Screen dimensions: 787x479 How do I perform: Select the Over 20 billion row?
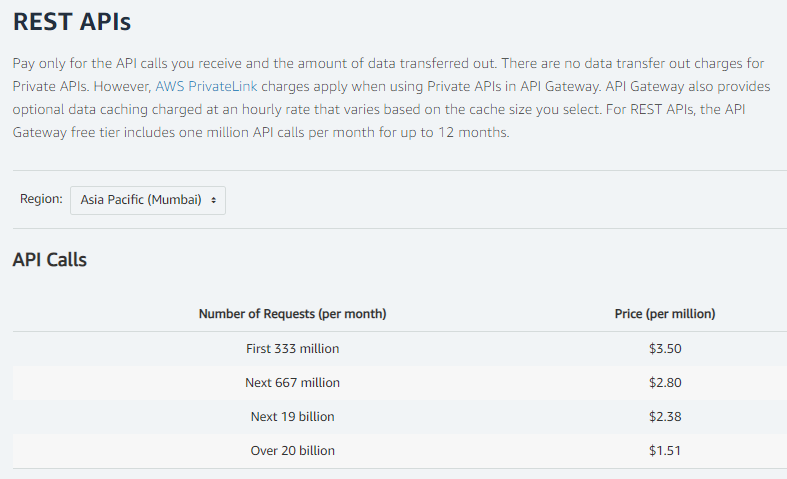click(292, 451)
